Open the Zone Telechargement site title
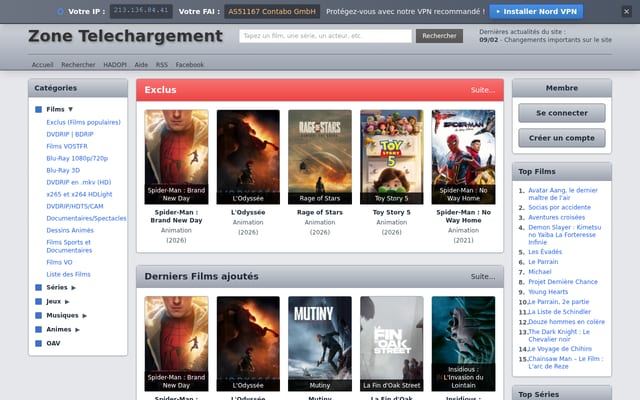The image size is (640, 400). (x=125, y=36)
